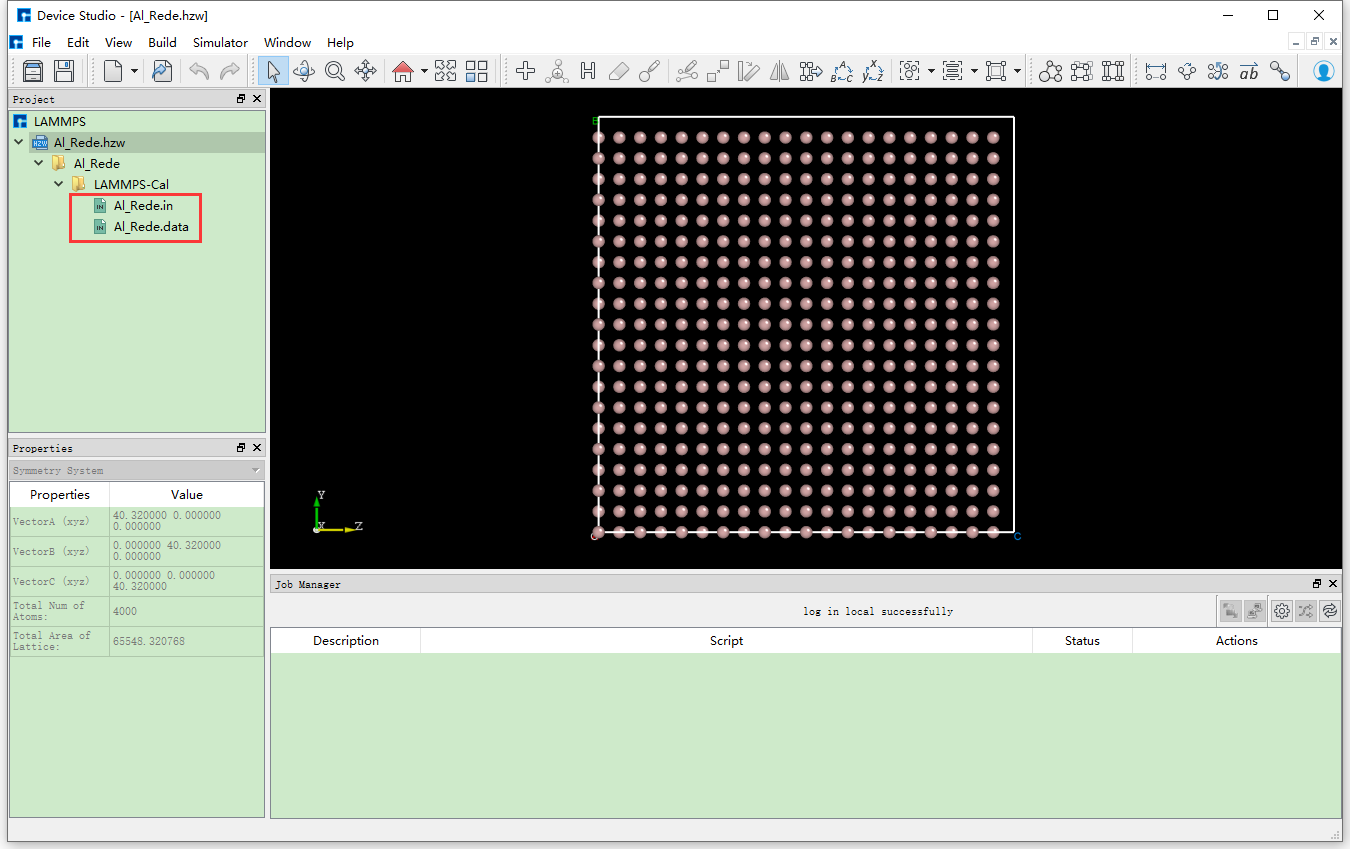The image size is (1350, 849).
Task: Click the Status column header
Action: point(1082,641)
